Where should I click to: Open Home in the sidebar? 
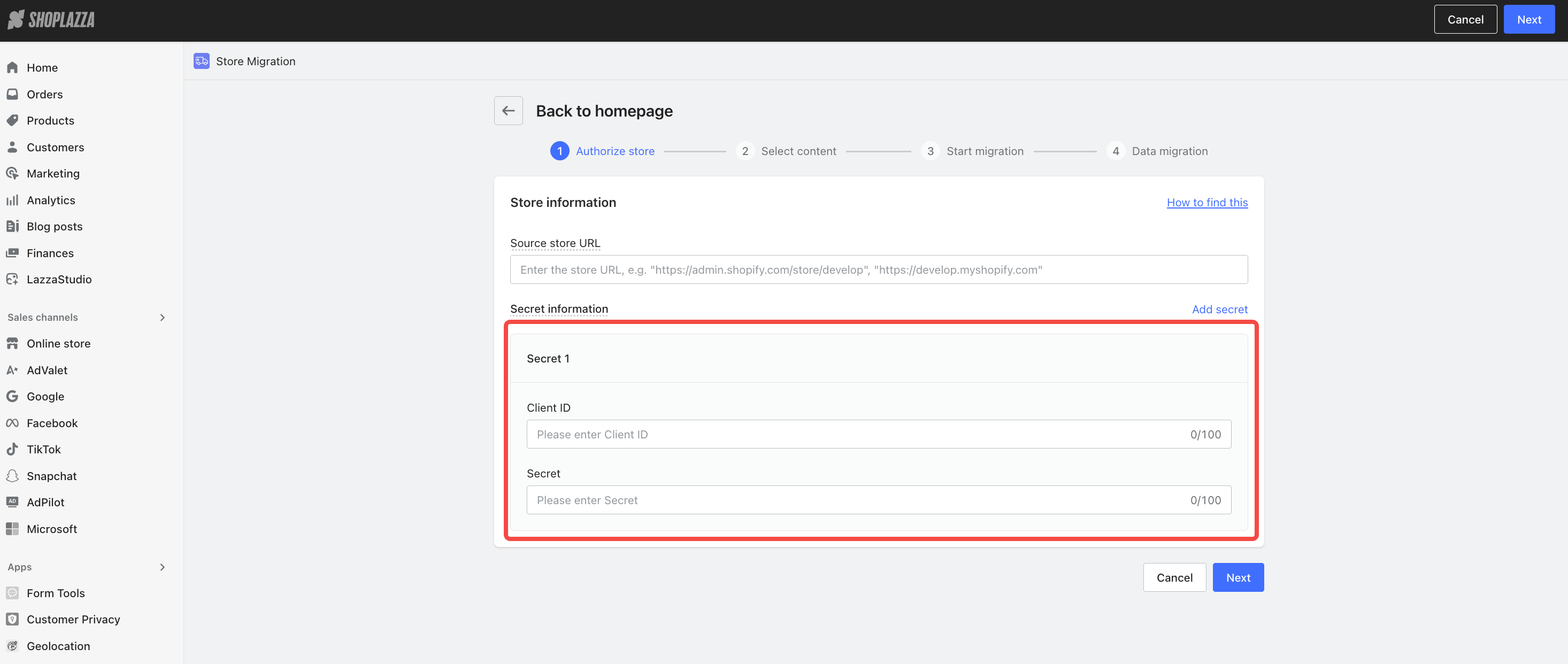coord(42,67)
